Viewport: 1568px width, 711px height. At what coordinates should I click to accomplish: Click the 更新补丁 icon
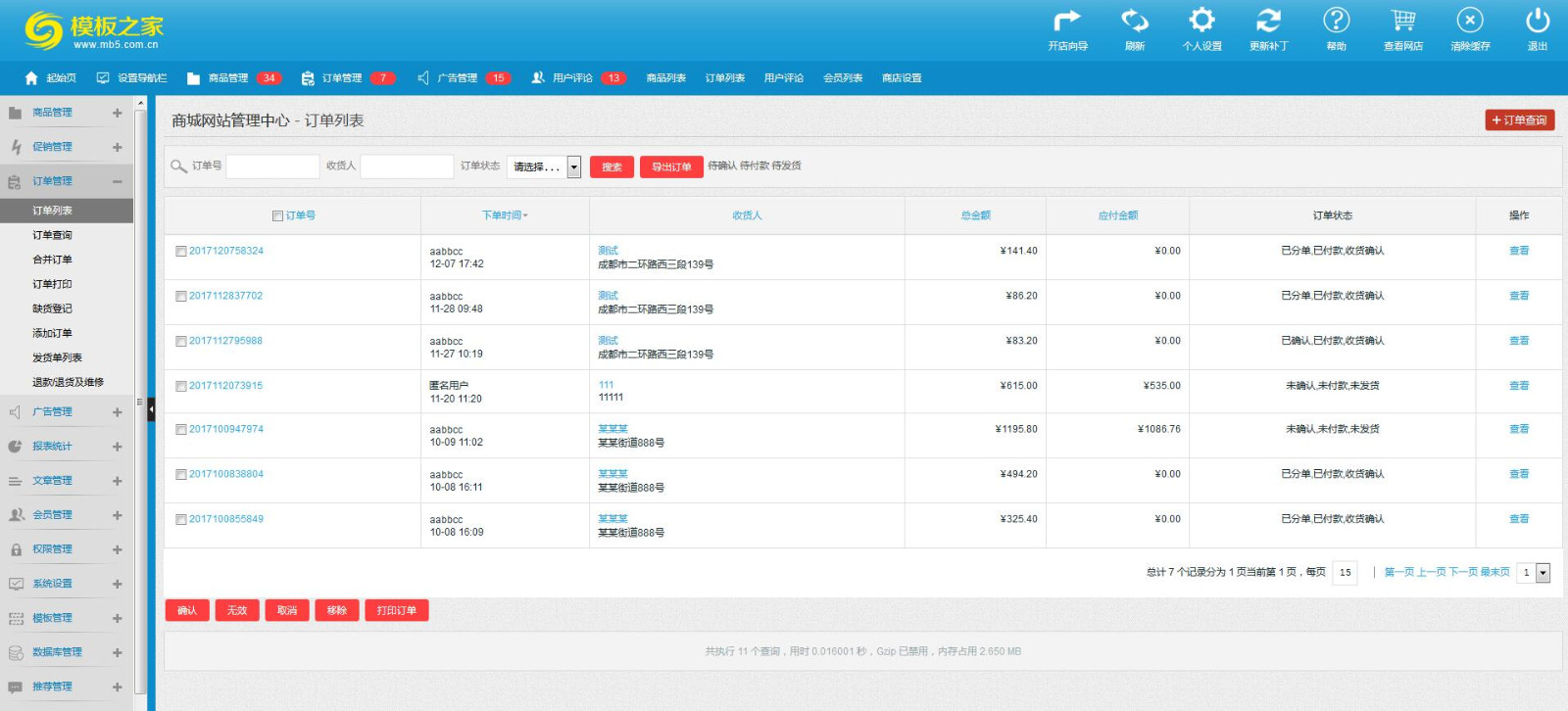(x=1268, y=21)
